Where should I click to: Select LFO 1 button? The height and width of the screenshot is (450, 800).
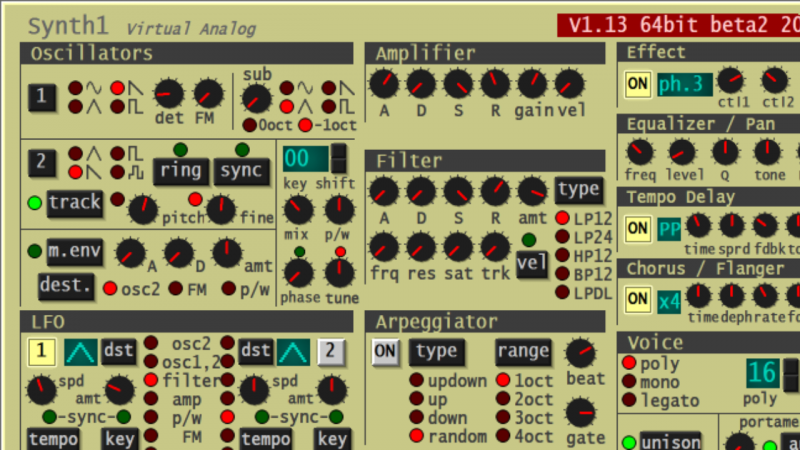(x=41, y=352)
